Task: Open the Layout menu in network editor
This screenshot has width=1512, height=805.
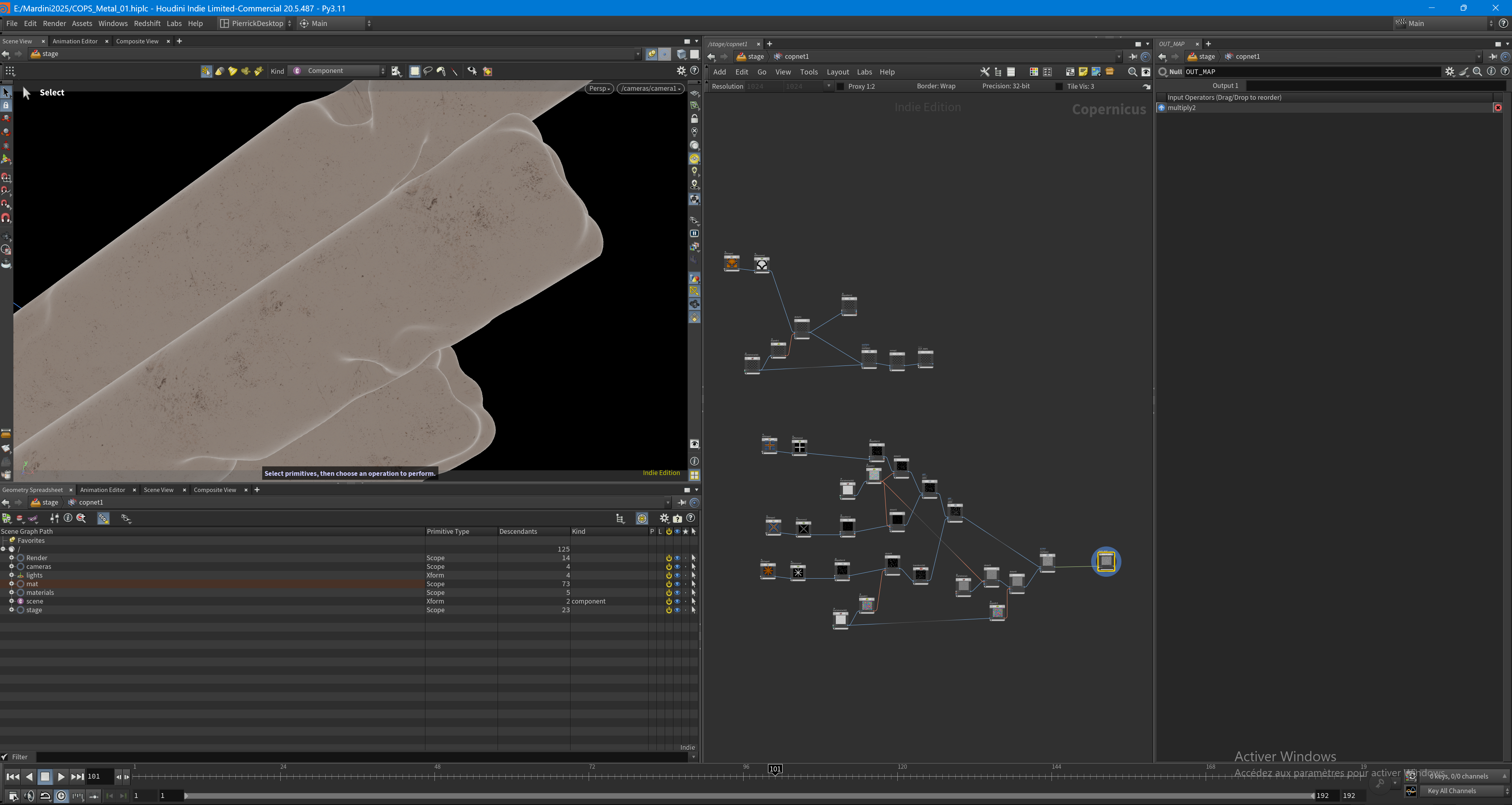Action: point(837,72)
